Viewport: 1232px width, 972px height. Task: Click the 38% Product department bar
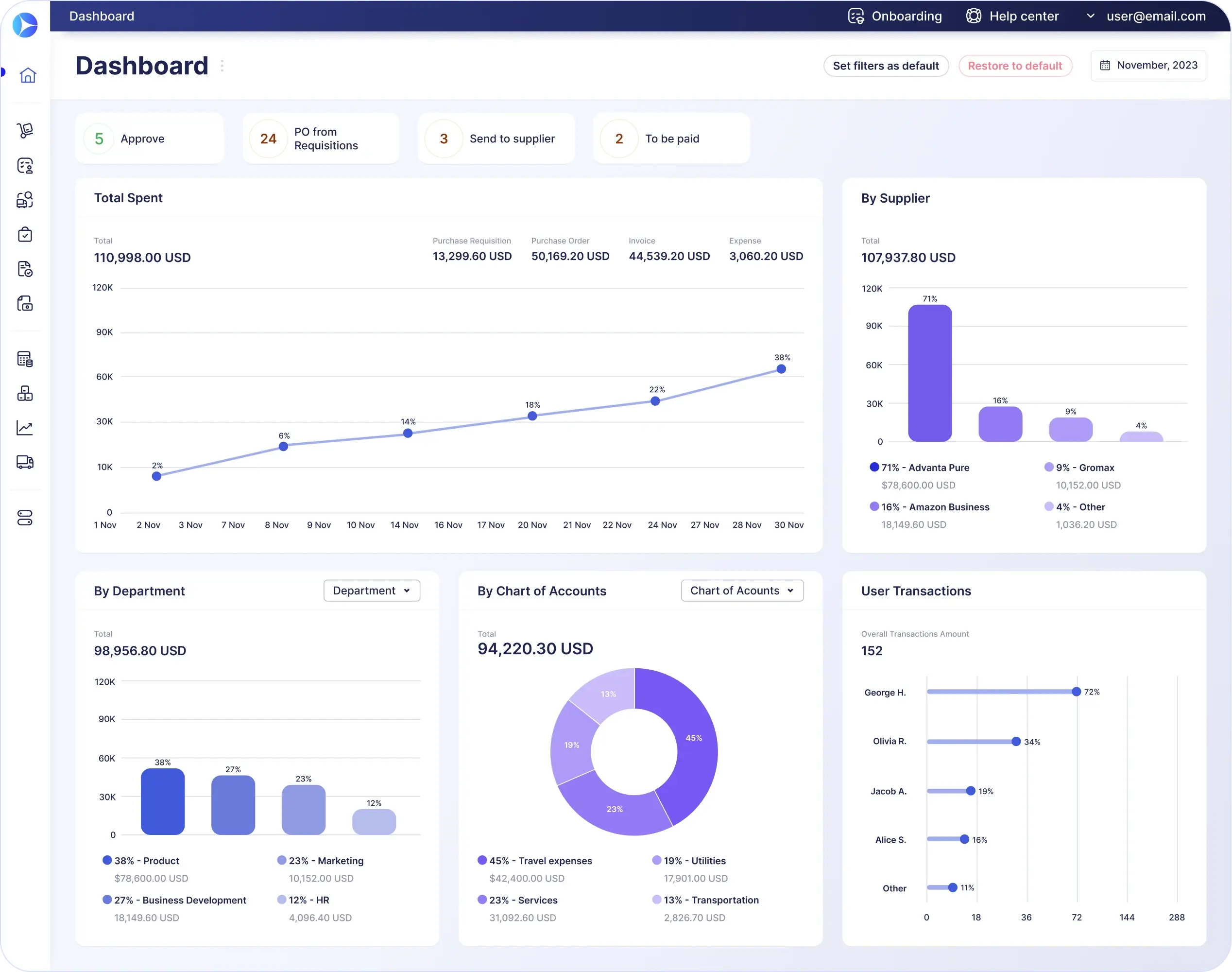163,802
